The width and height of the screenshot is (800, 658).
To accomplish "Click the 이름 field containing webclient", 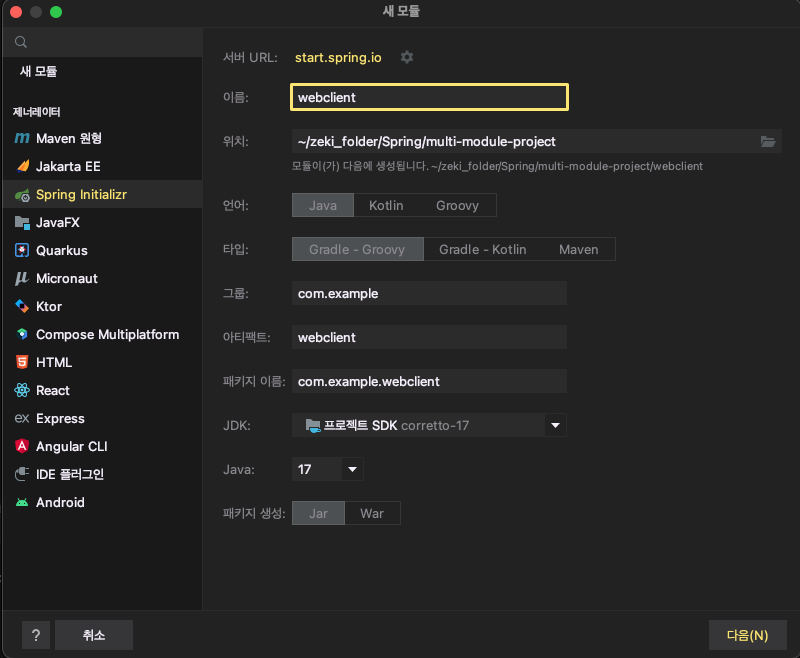I will coord(429,97).
